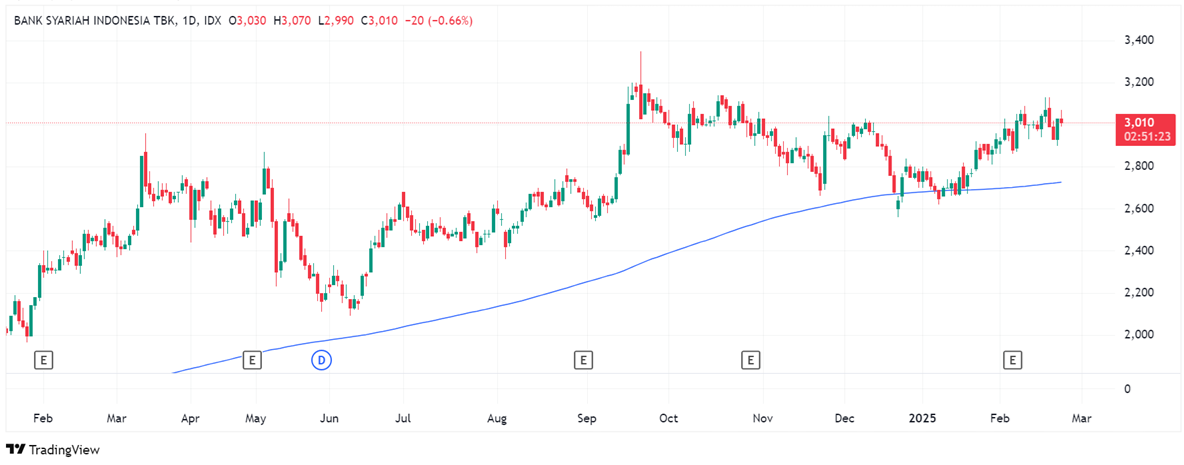Image resolution: width=1184 pixels, height=465 pixels.
Task: Click the BANK SYARIAH INDONESIA TBK symbol title
Action: tap(94, 21)
